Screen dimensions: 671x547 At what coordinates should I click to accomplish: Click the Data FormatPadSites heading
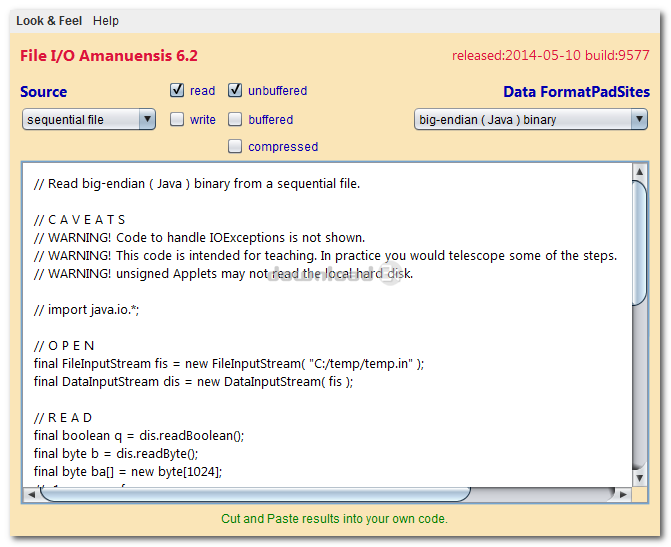pyautogui.click(x=576, y=92)
